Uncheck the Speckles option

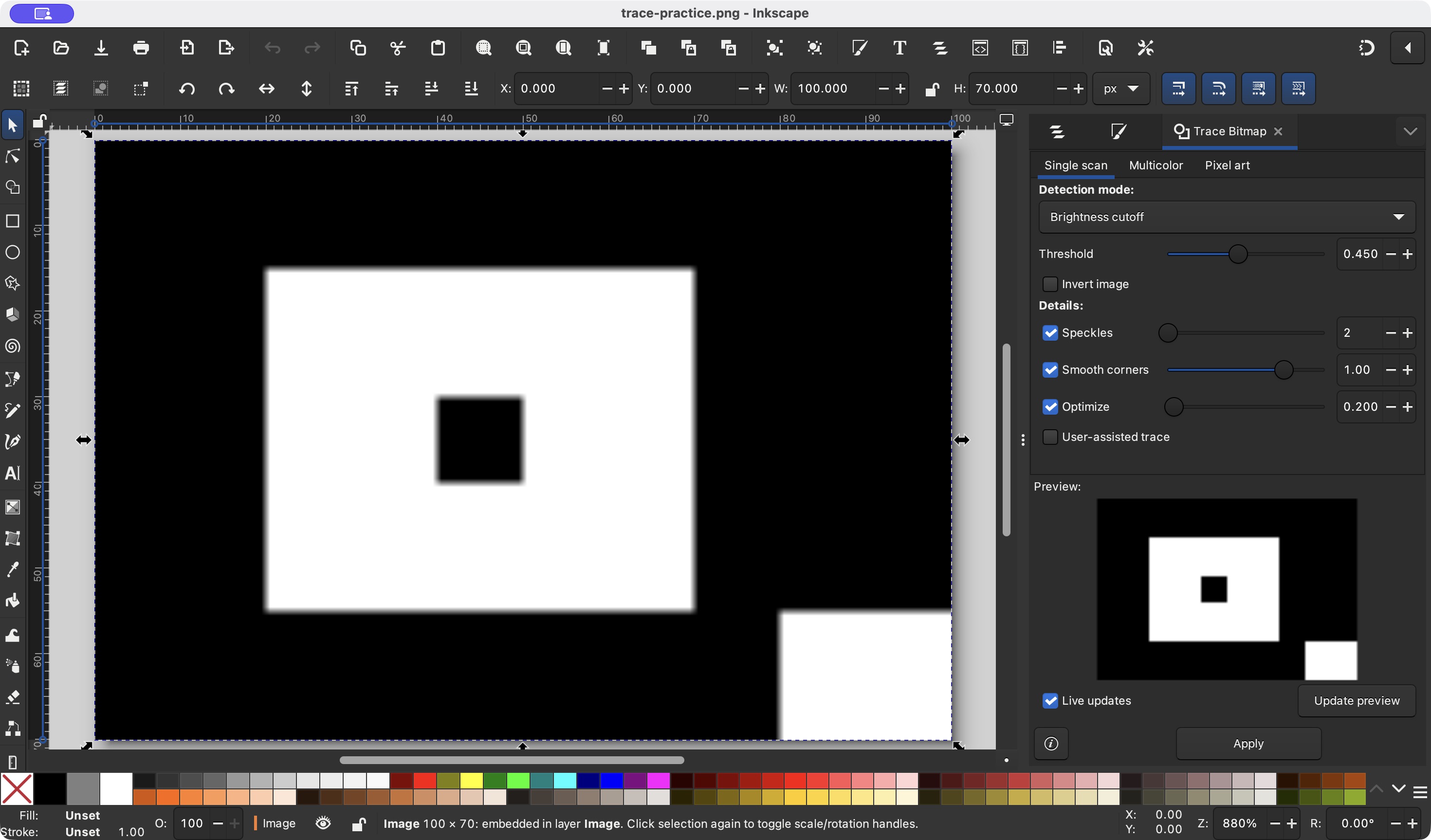click(x=1050, y=333)
